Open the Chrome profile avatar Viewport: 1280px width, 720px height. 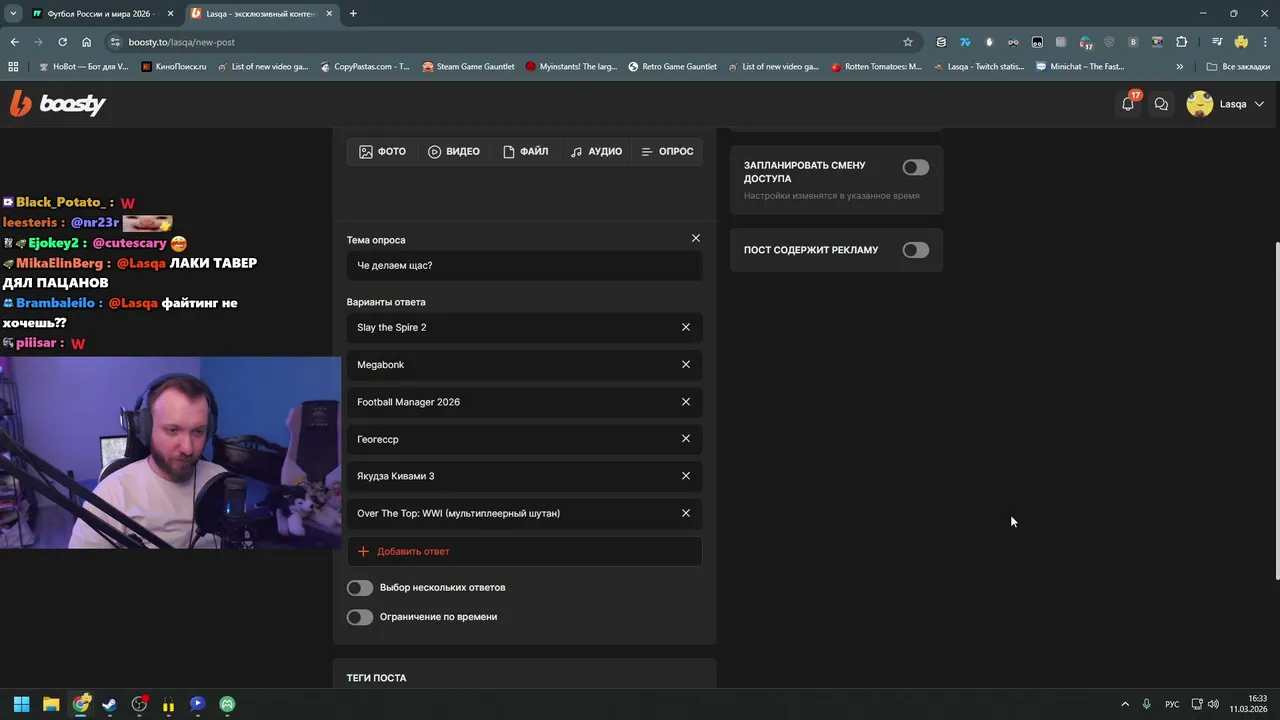coord(1241,42)
